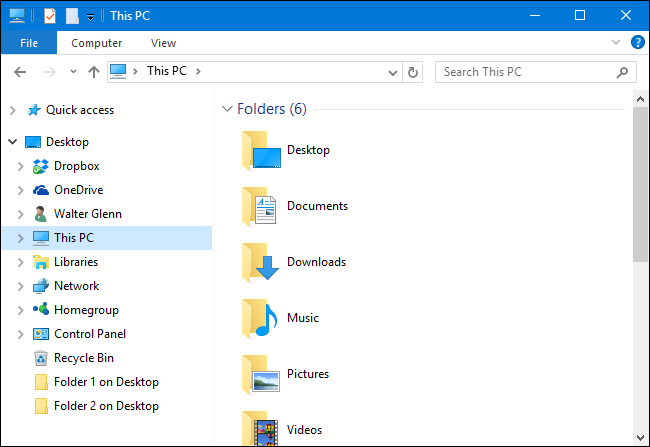650x447 pixels.
Task: Expand the OneDrive tree node
Action: 20,190
